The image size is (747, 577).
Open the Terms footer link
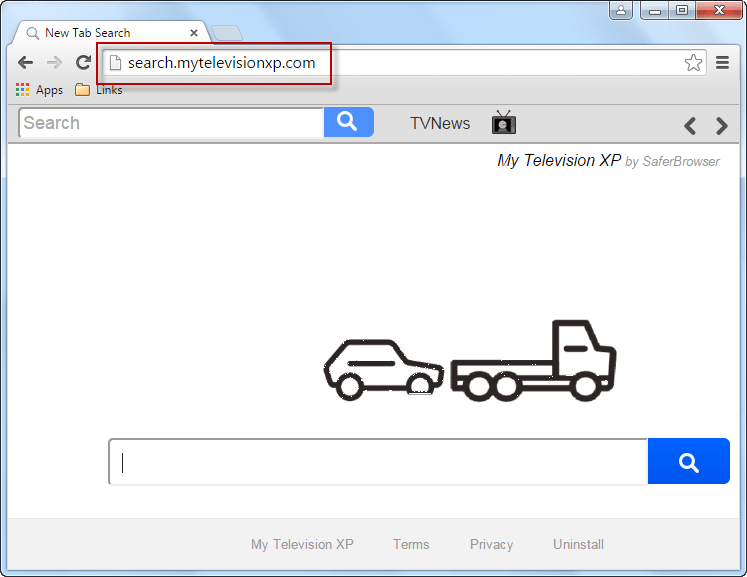click(411, 544)
